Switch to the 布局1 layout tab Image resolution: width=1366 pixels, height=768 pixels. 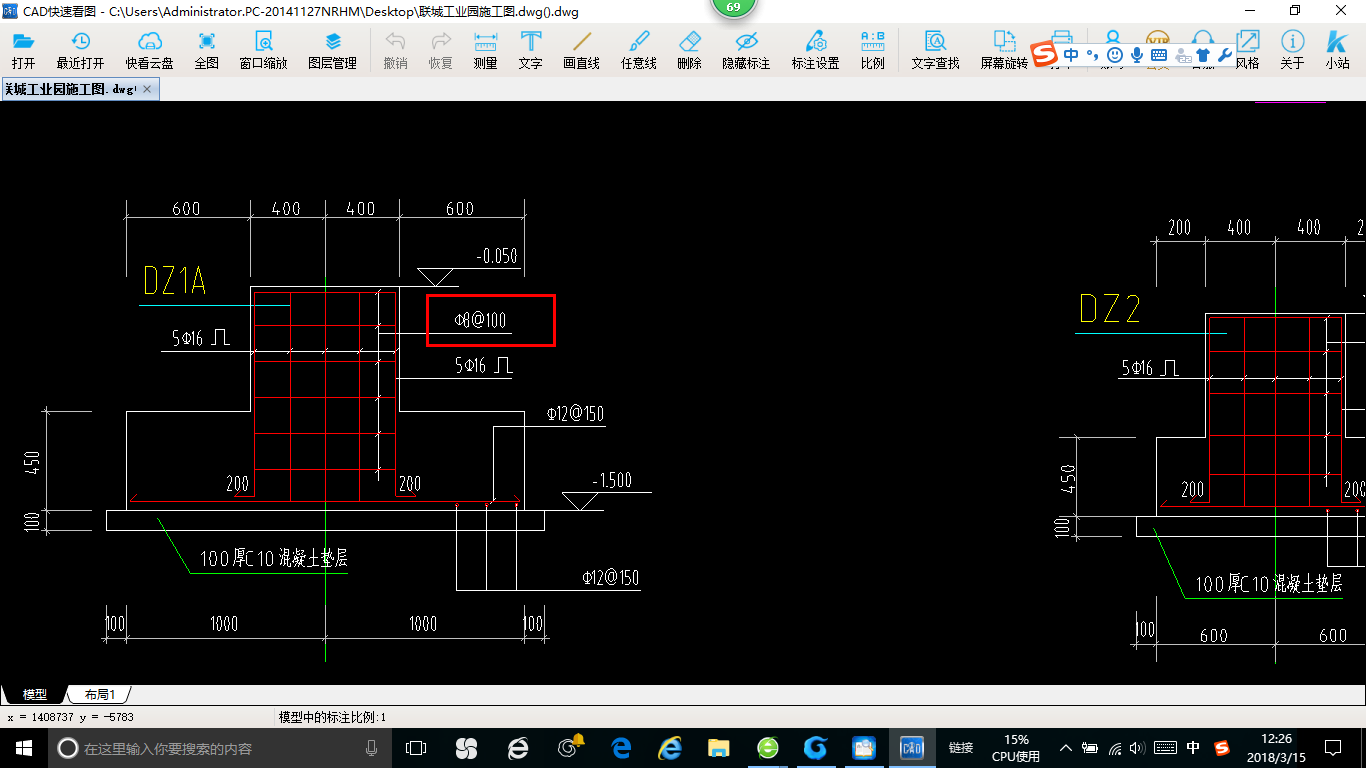pos(99,694)
